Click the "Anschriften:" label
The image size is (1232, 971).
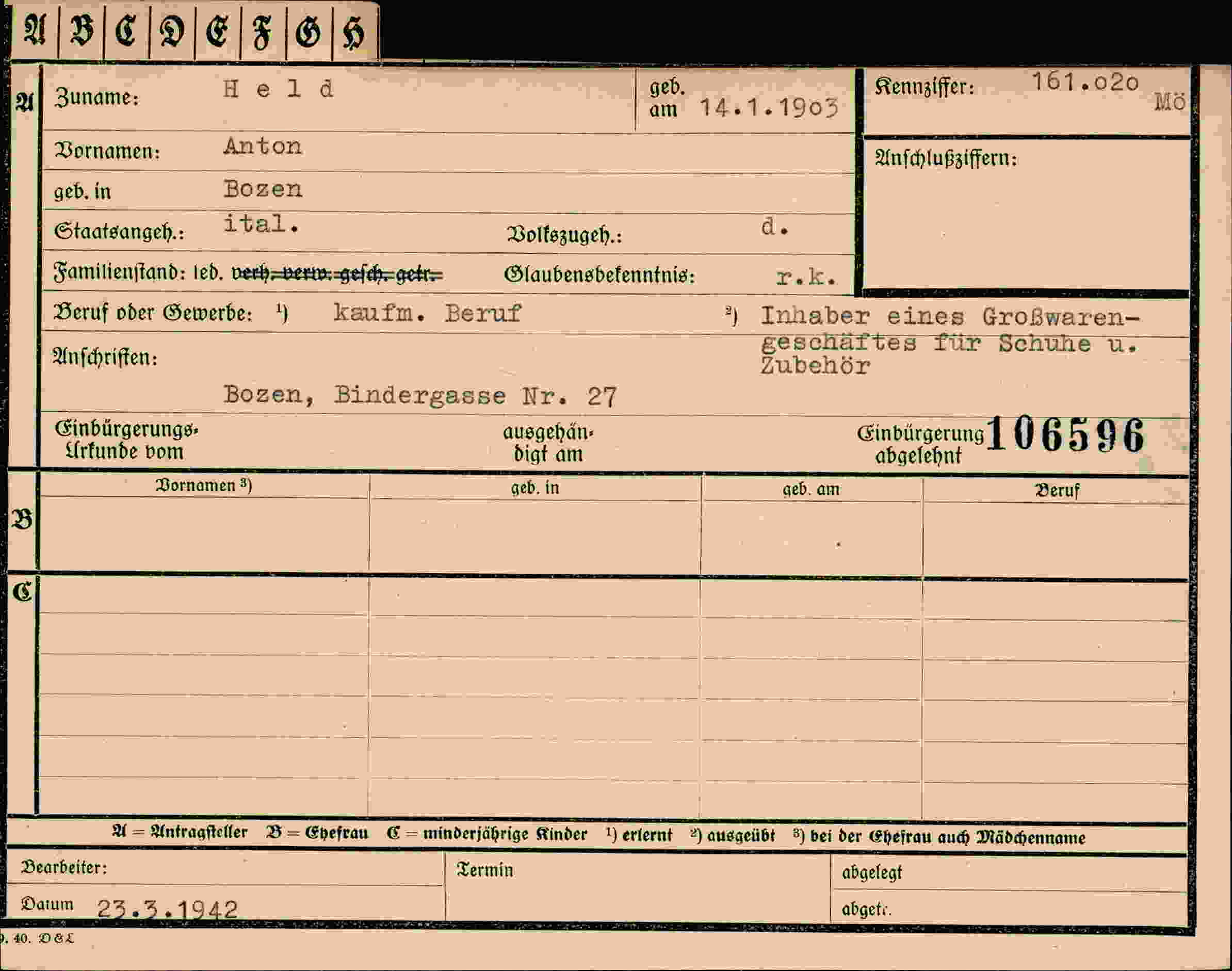pos(105,358)
